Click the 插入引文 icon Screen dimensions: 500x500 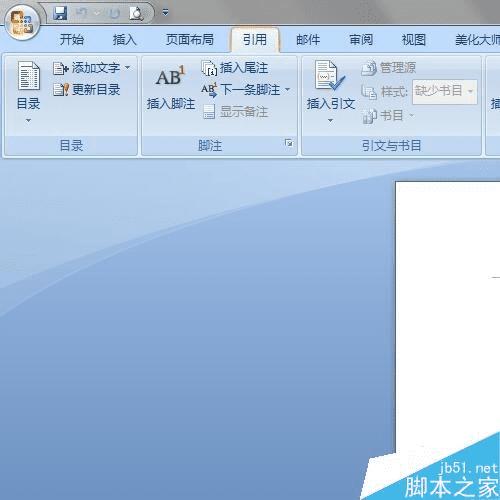click(x=330, y=76)
